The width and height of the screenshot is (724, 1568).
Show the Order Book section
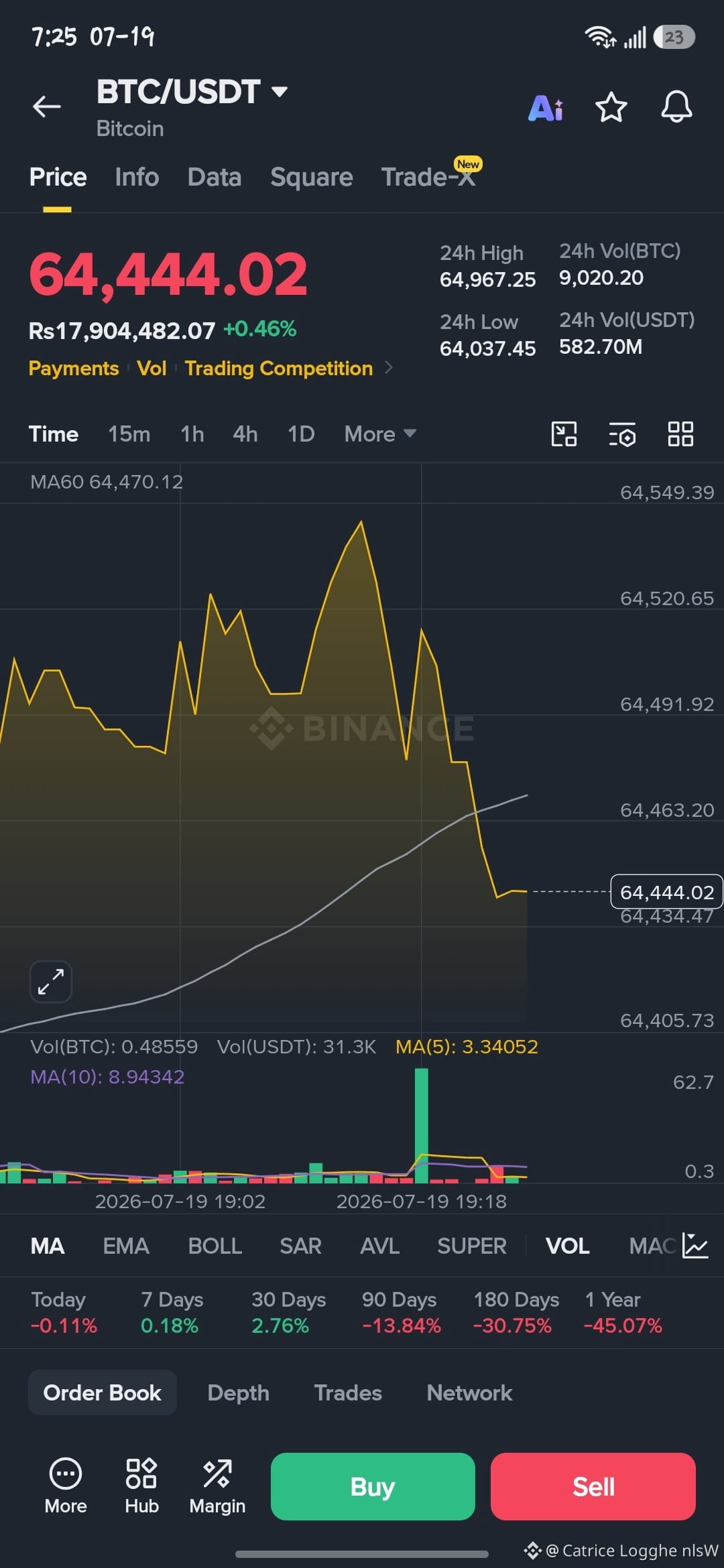pos(103,1392)
